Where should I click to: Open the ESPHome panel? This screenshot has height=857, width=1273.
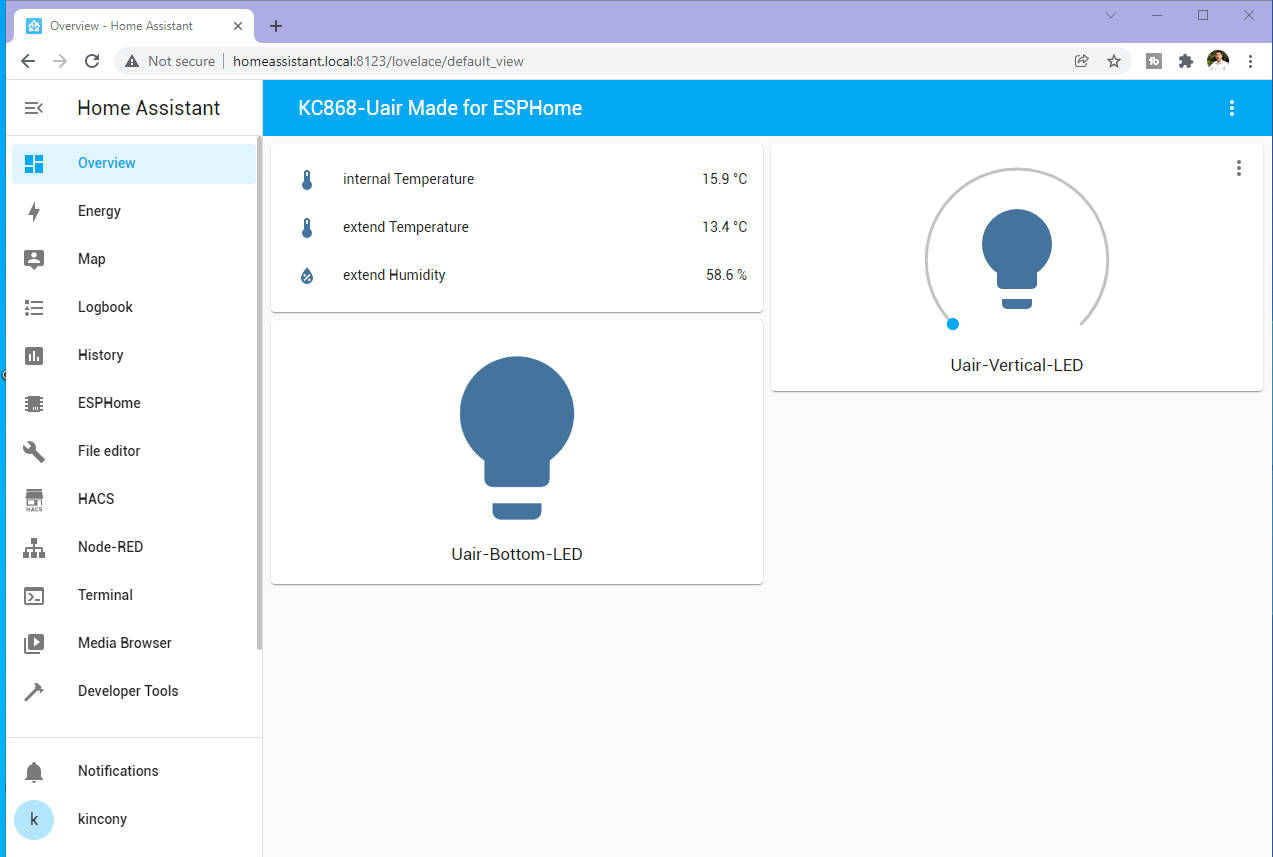109,403
